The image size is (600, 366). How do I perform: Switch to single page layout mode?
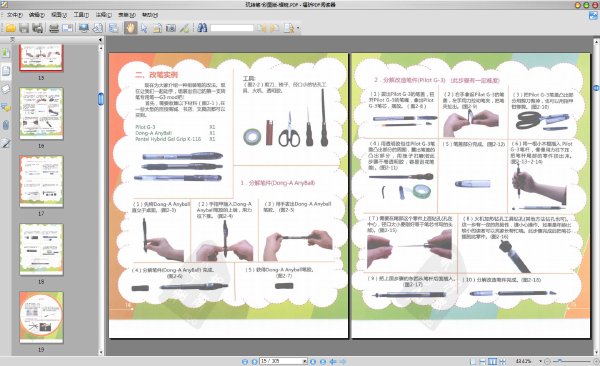pyautogui.click(x=473, y=361)
